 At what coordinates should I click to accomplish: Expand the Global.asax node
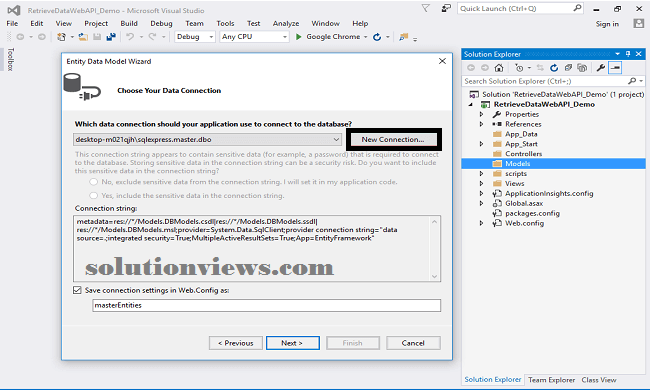(482, 204)
